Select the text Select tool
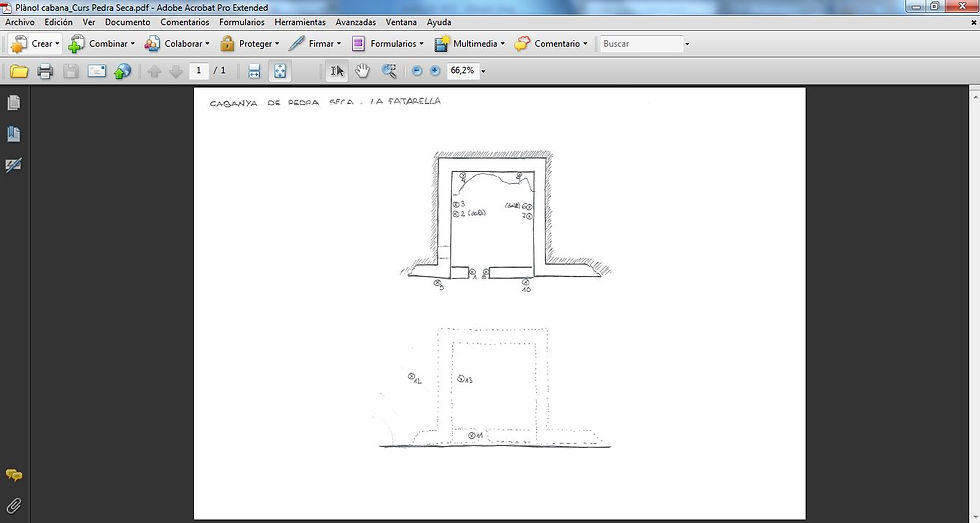 coord(336,71)
